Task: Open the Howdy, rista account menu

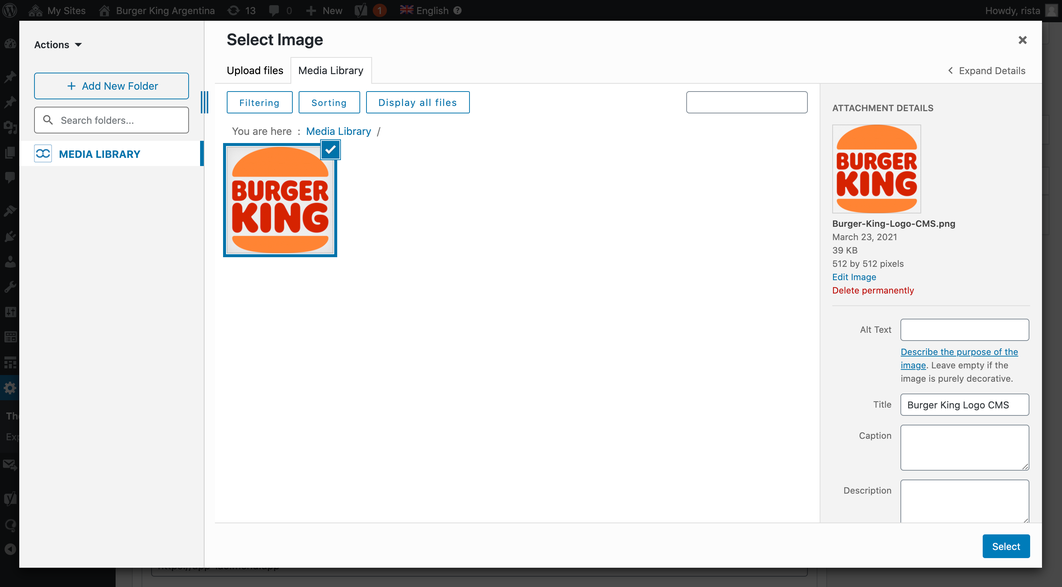Action: 1021,10
